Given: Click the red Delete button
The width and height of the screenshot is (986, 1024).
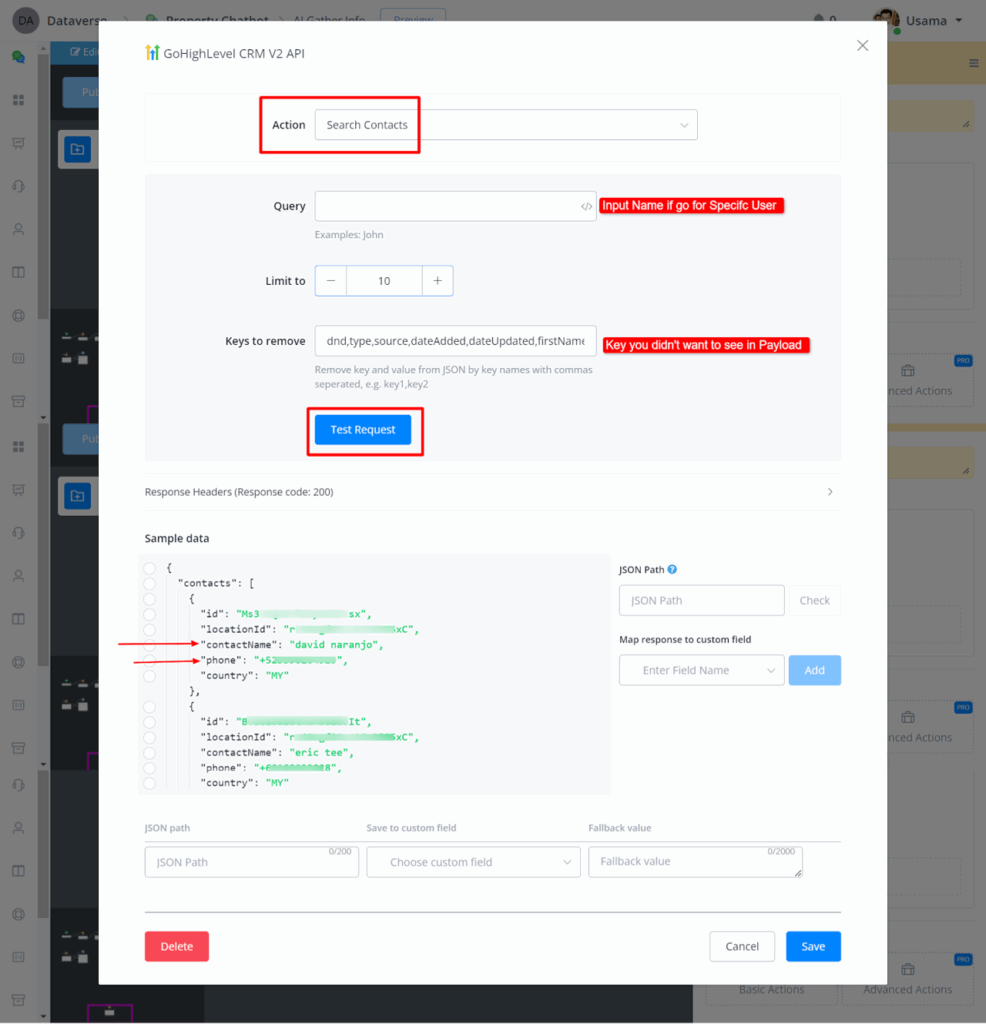Looking at the screenshot, I should coord(177,946).
